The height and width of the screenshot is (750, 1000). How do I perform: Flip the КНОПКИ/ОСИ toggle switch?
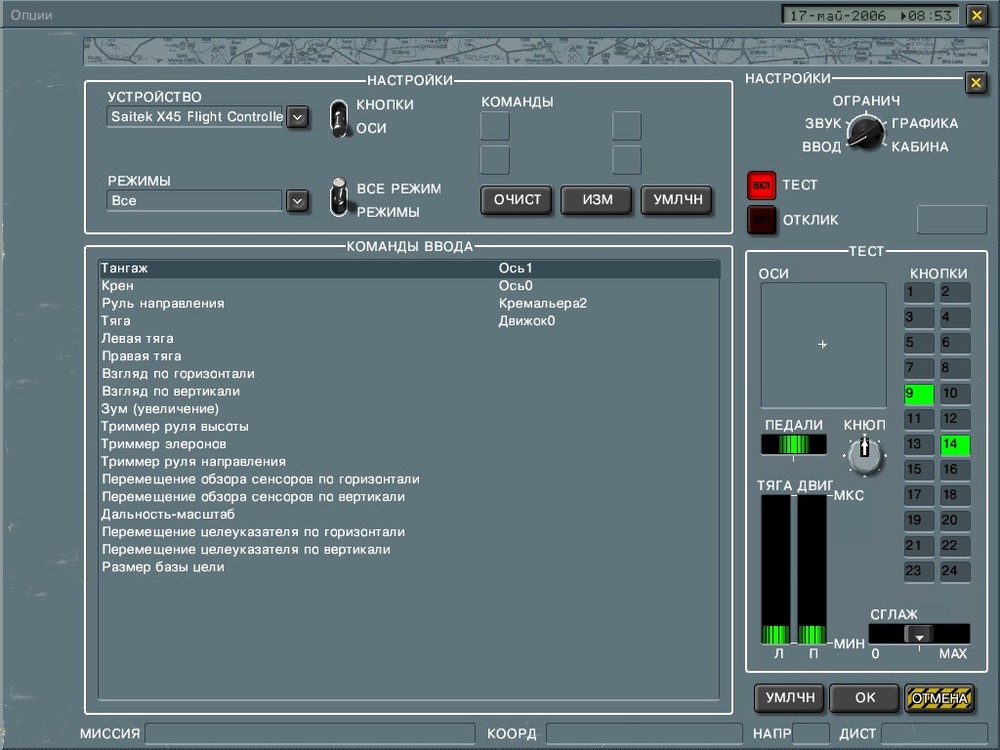337,116
